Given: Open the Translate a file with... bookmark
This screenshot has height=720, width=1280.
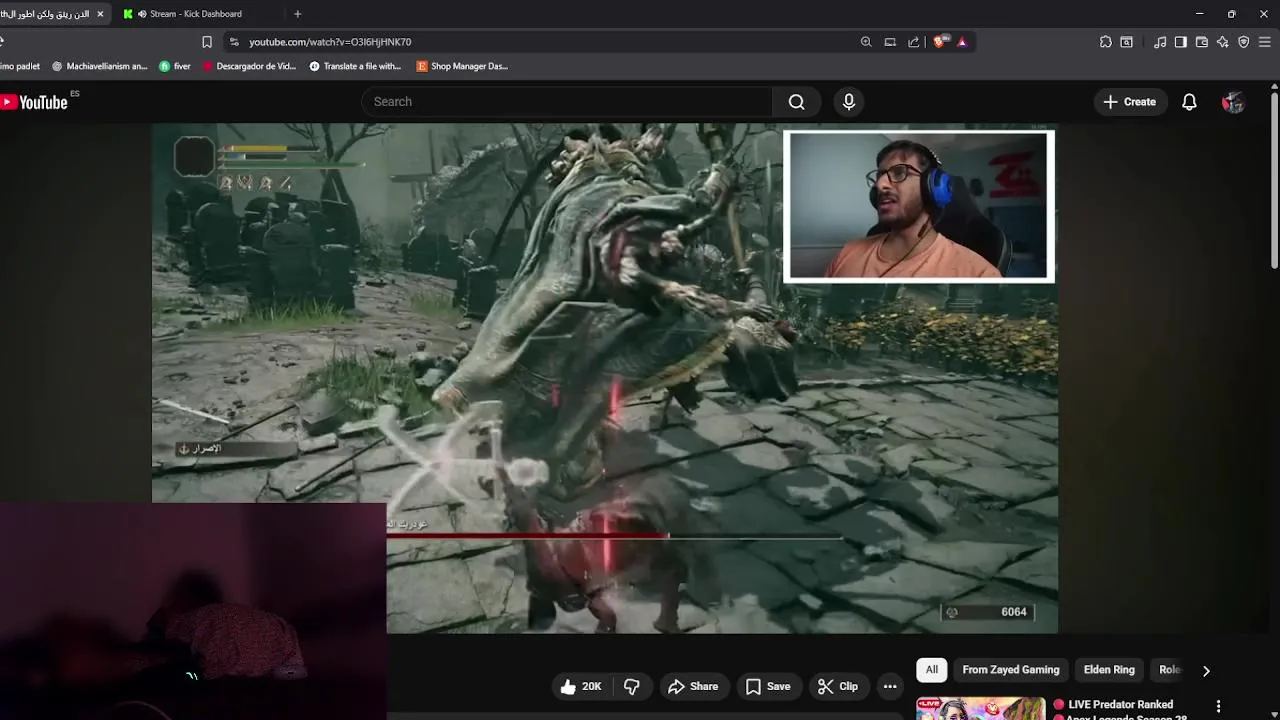Looking at the screenshot, I should coord(356,66).
